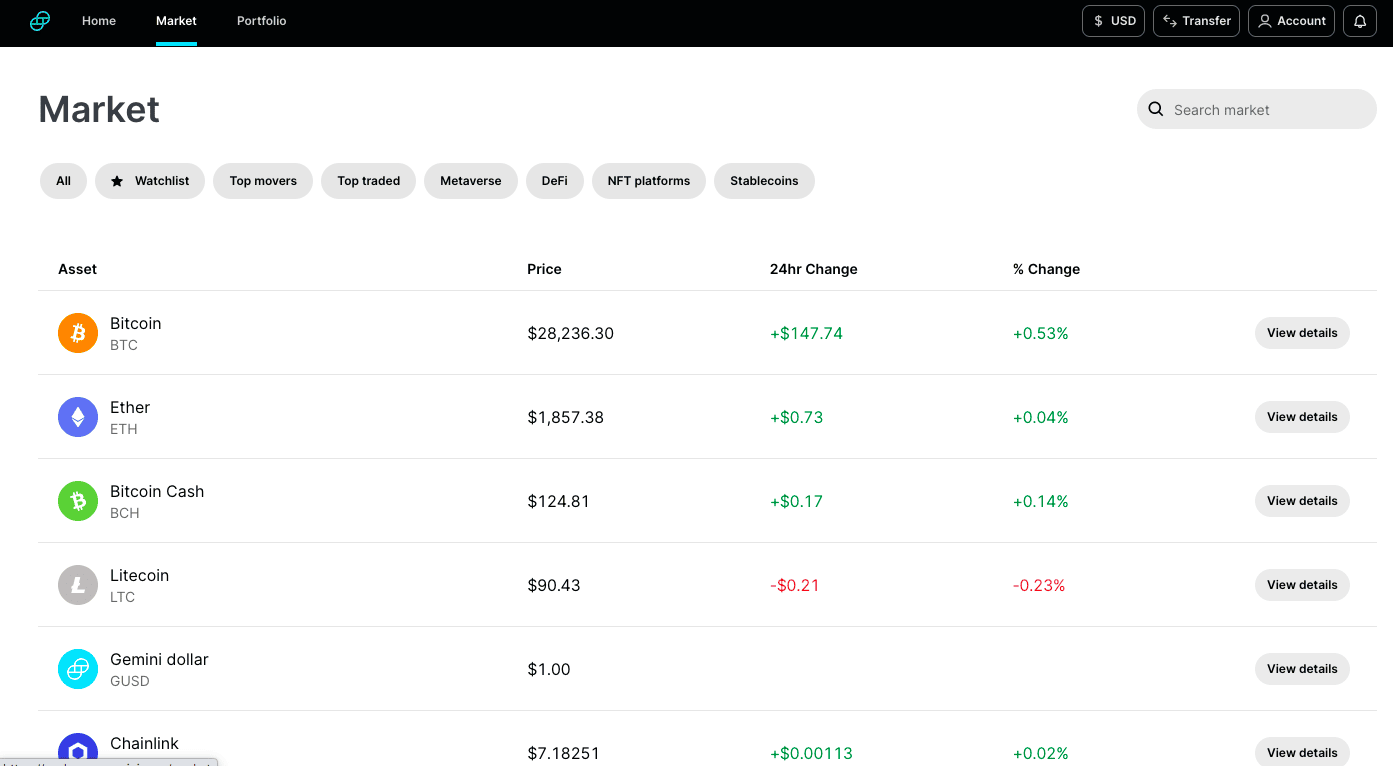Image resolution: width=1393 pixels, height=766 pixels.
Task: Click Bitcoin price $28,236.30
Action: pyautogui.click(x=570, y=333)
